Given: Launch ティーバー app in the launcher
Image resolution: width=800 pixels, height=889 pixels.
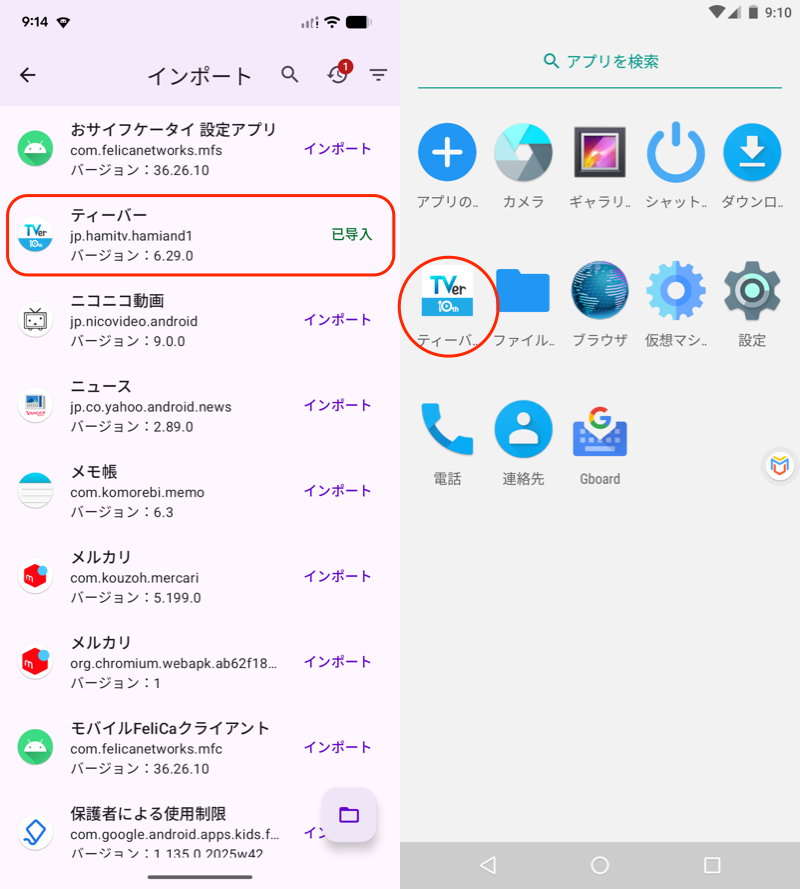Looking at the screenshot, I should [447, 291].
